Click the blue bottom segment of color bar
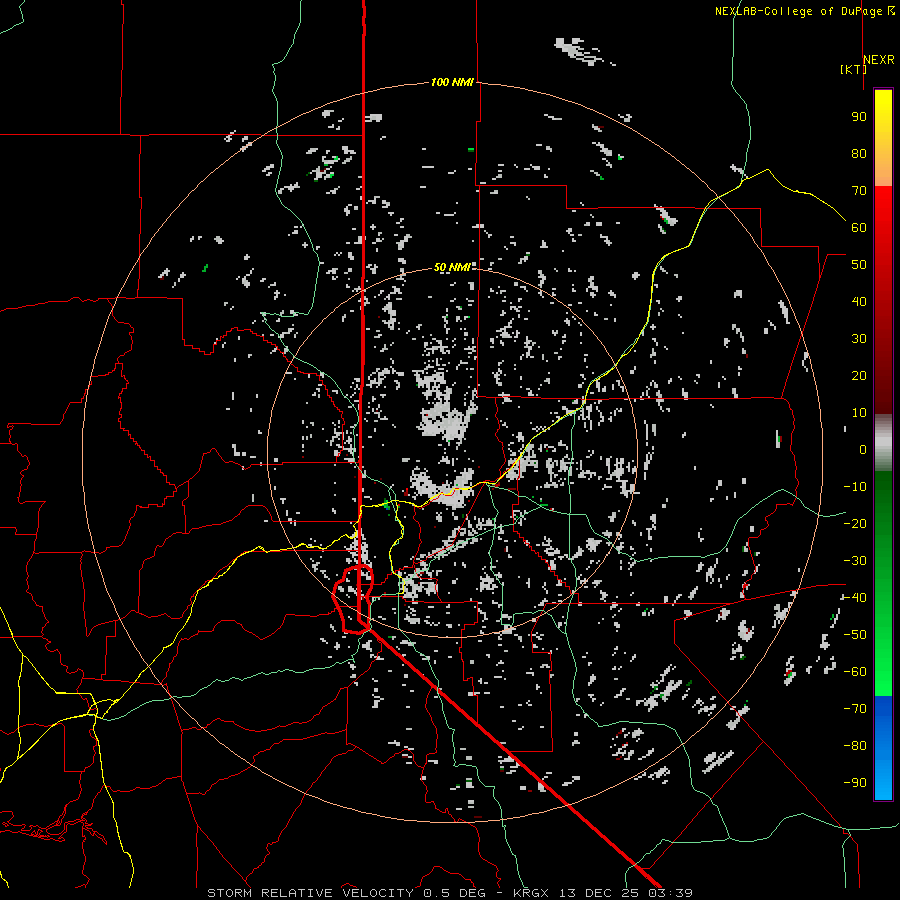Viewport: 900px width, 900px height. point(883,747)
